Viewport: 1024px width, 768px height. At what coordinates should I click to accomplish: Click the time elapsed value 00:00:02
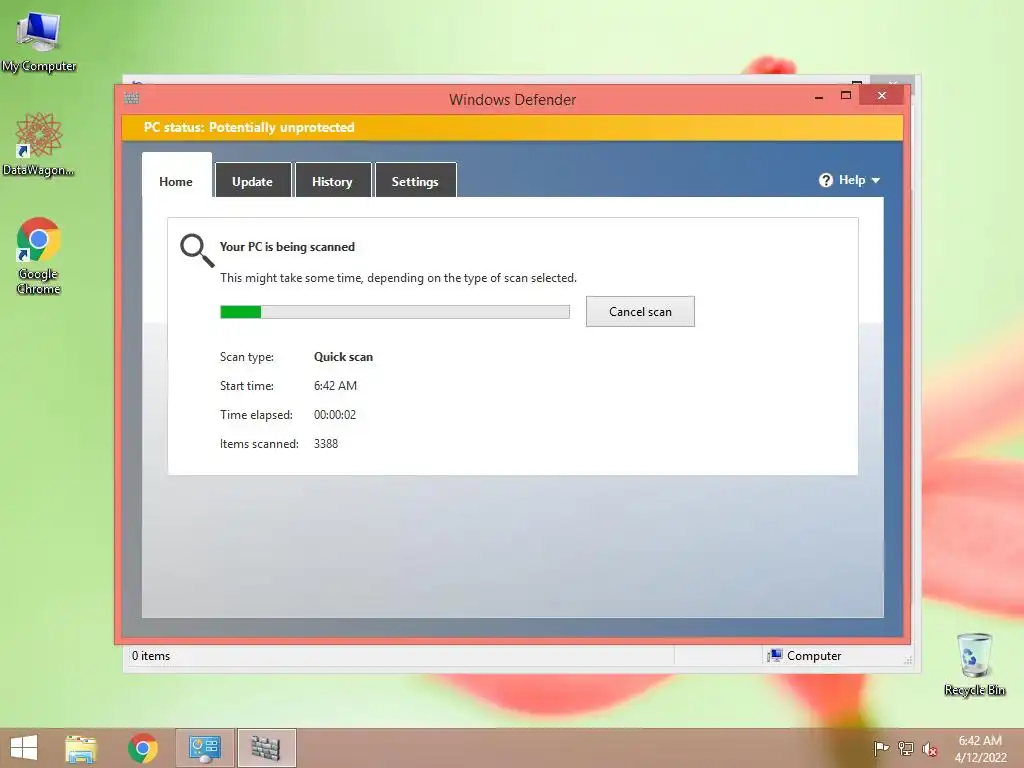pos(335,415)
